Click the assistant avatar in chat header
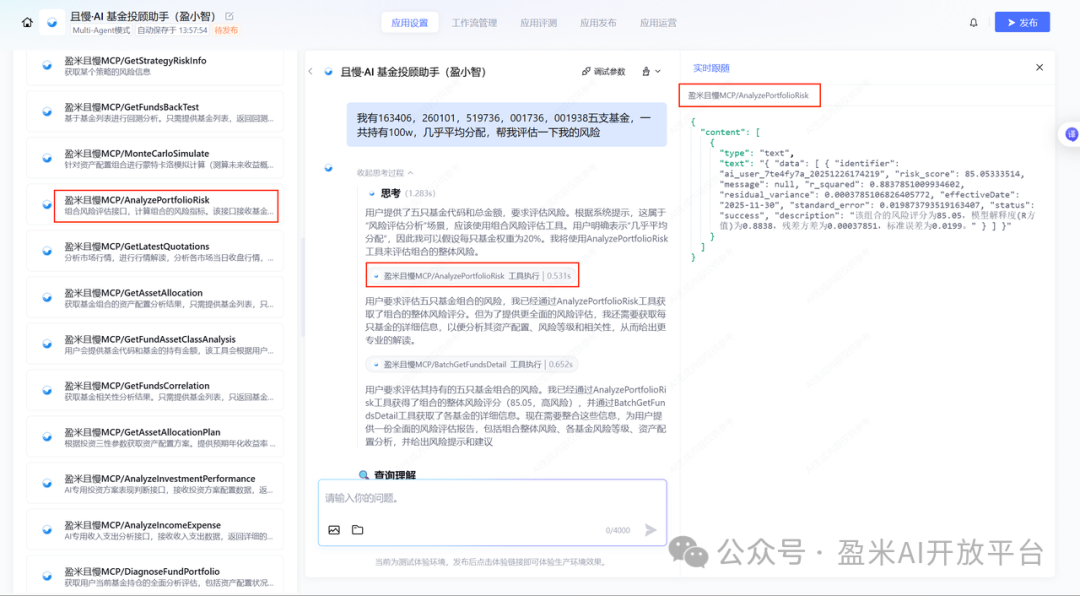Viewport: 1080px width, 596px height. (x=329, y=71)
